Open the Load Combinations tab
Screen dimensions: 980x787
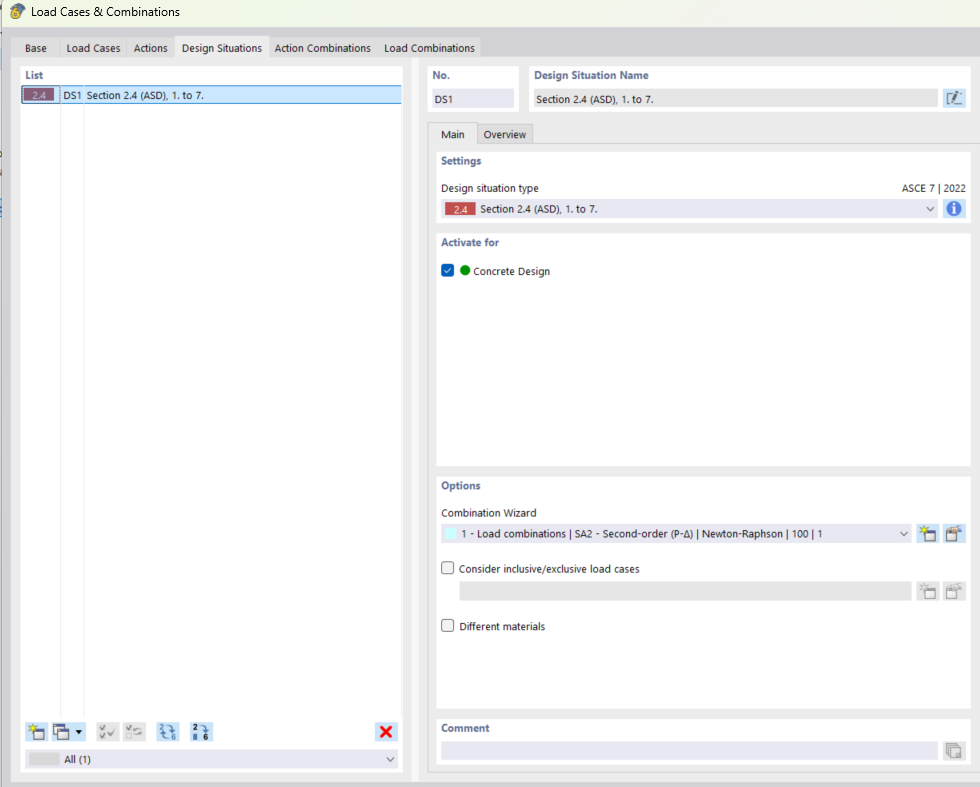tap(429, 48)
